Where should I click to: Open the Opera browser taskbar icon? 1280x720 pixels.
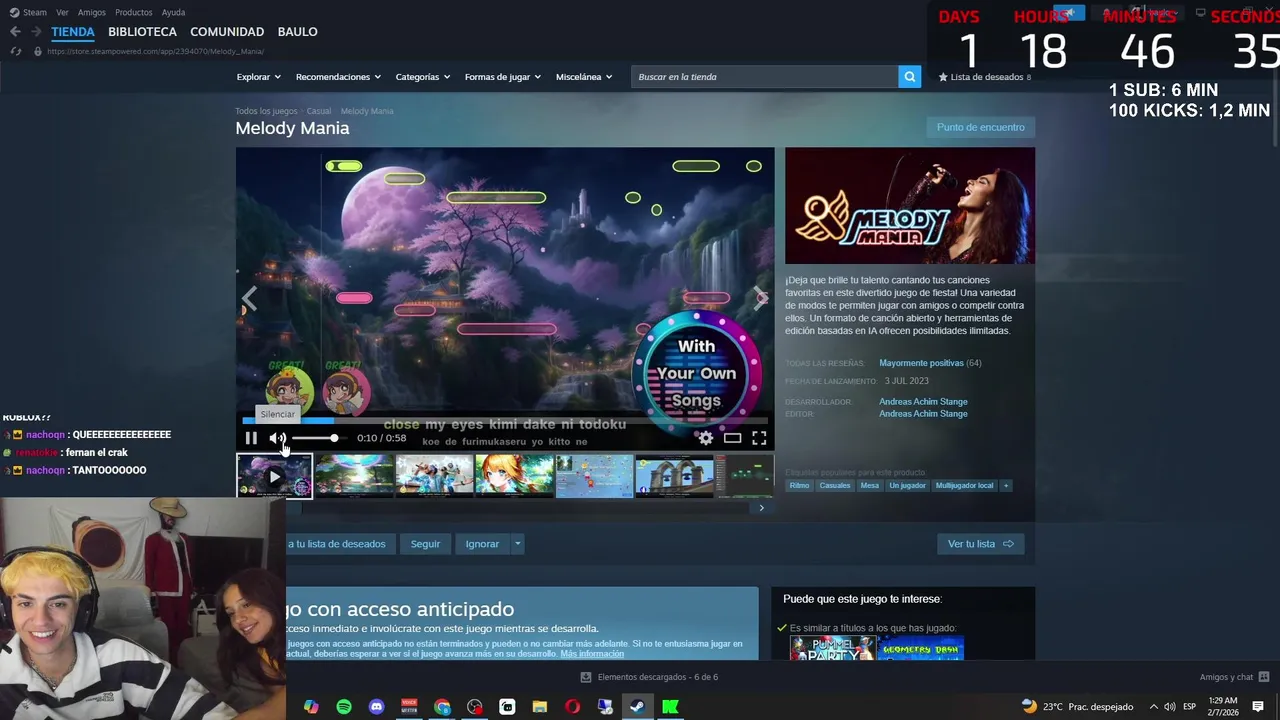[x=572, y=707]
